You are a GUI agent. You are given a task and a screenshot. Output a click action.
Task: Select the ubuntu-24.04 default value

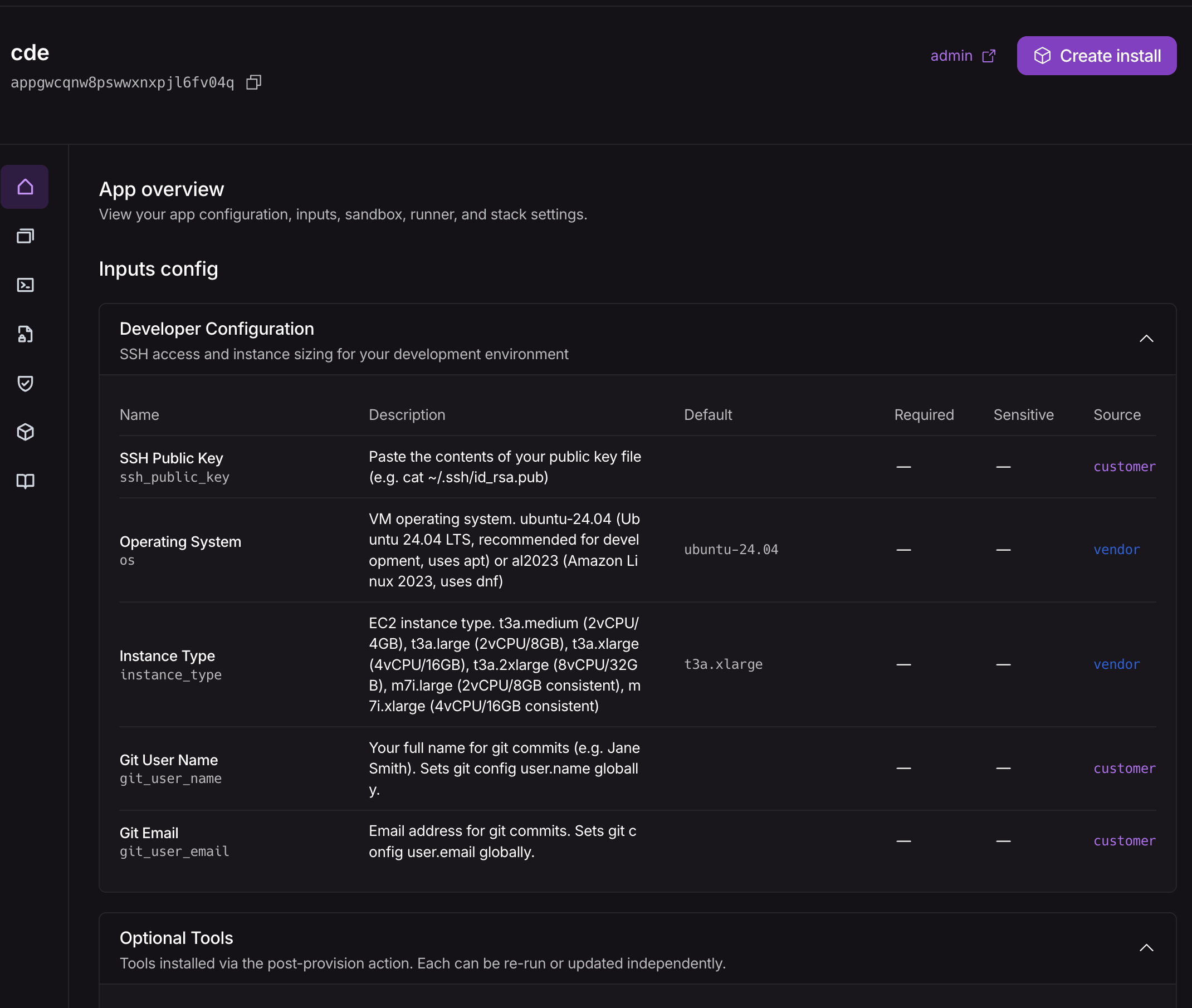(731, 550)
